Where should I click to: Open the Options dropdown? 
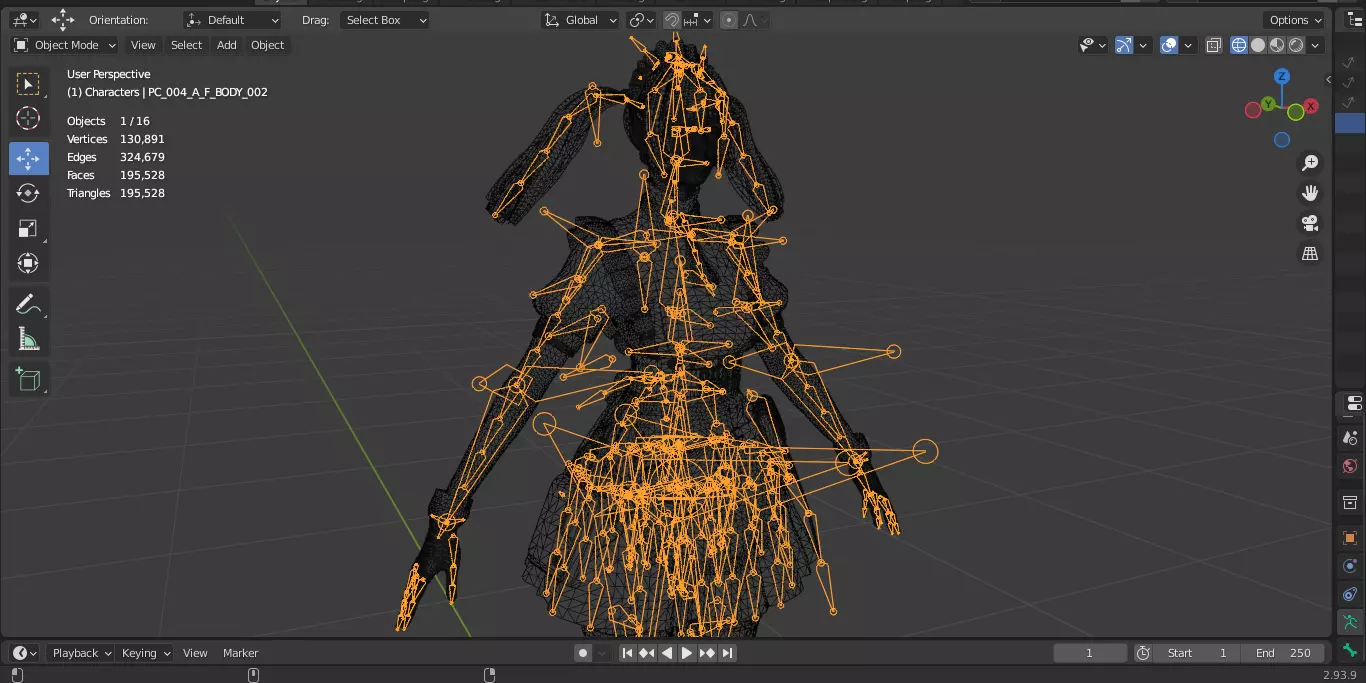(1295, 20)
